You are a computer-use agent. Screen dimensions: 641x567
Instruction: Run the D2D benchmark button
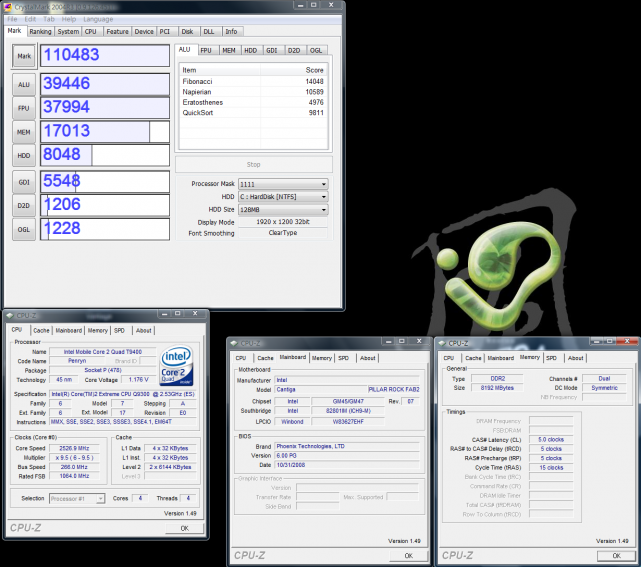(x=24, y=206)
